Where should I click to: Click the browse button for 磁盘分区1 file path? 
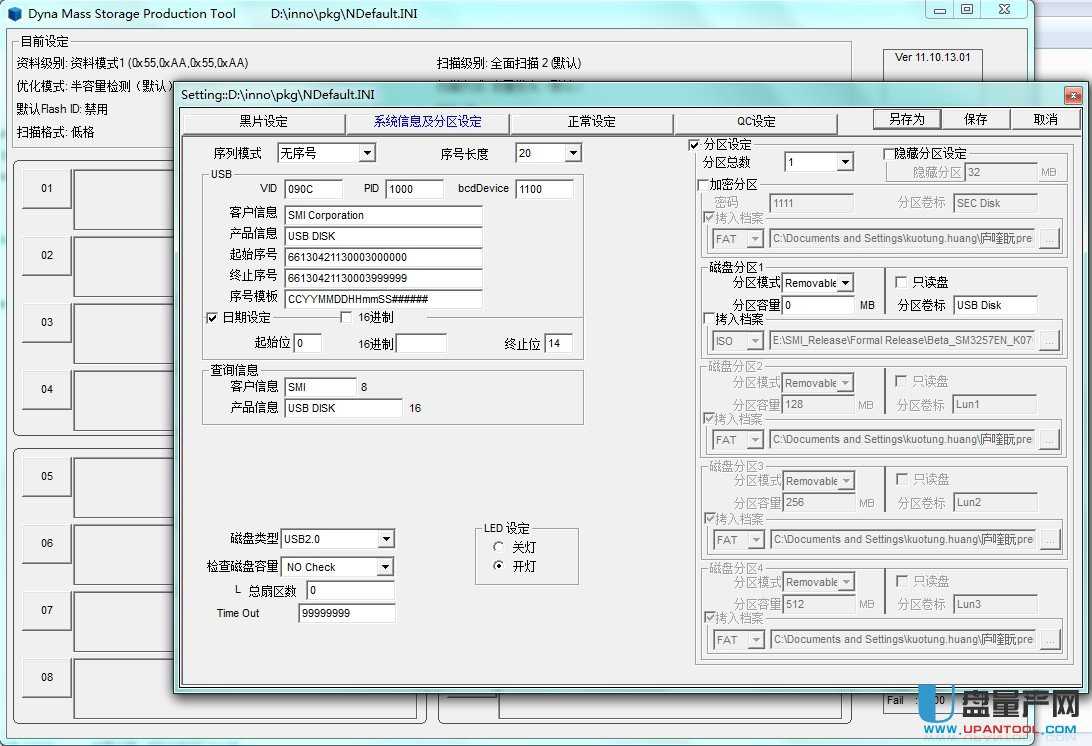[x=1048, y=341]
